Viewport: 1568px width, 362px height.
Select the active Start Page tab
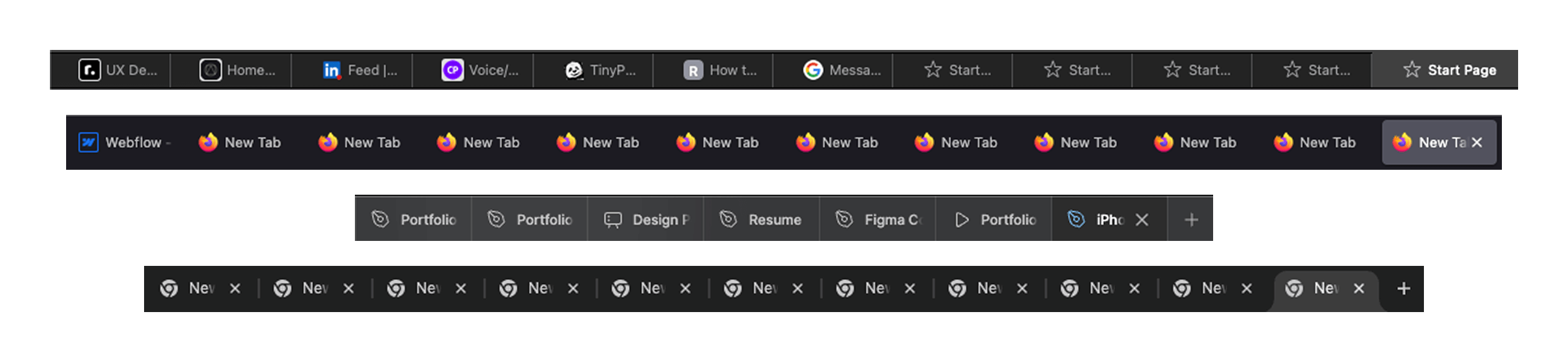[1445, 70]
